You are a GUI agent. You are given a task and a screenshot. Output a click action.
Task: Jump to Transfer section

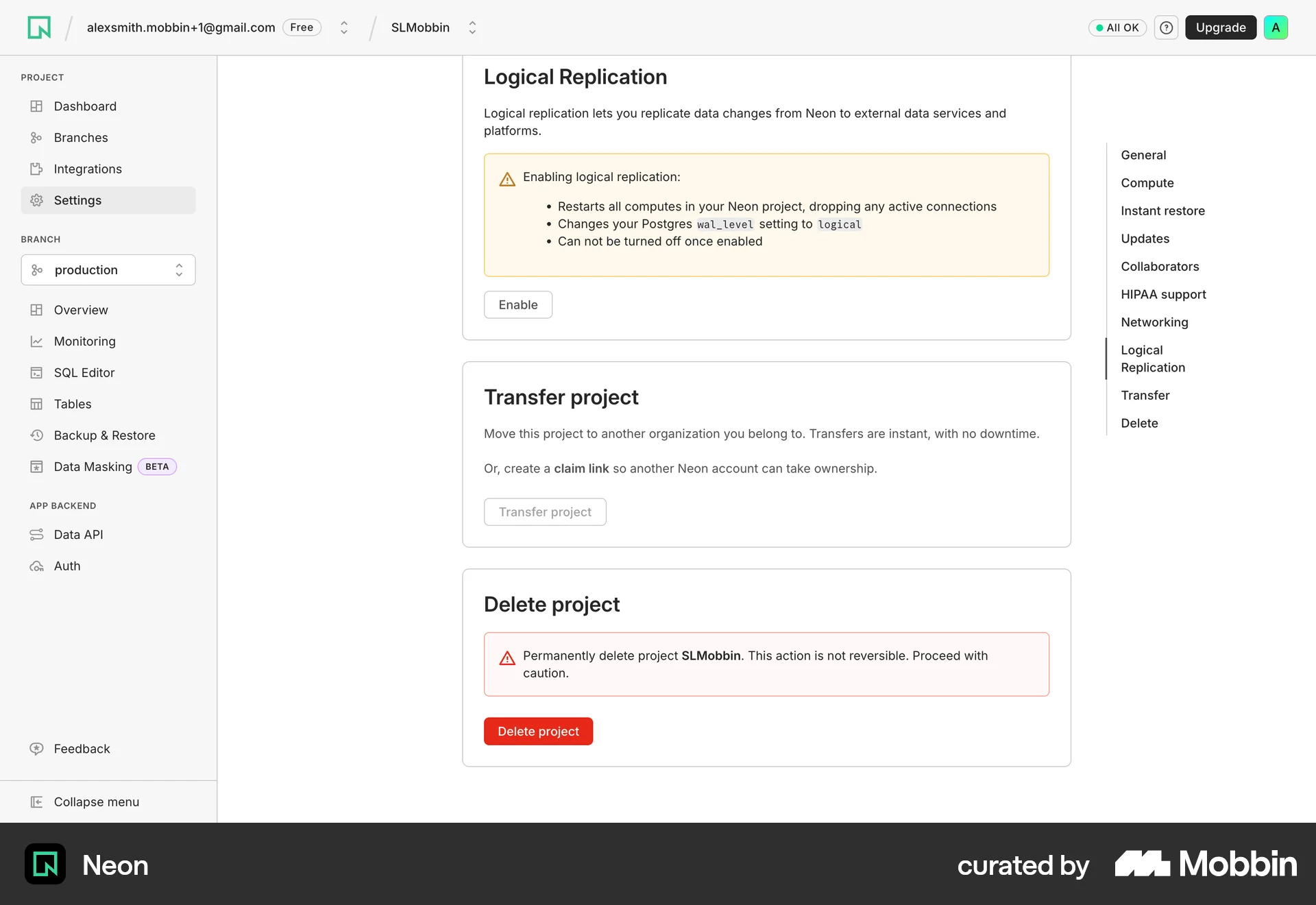coord(1145,396)
